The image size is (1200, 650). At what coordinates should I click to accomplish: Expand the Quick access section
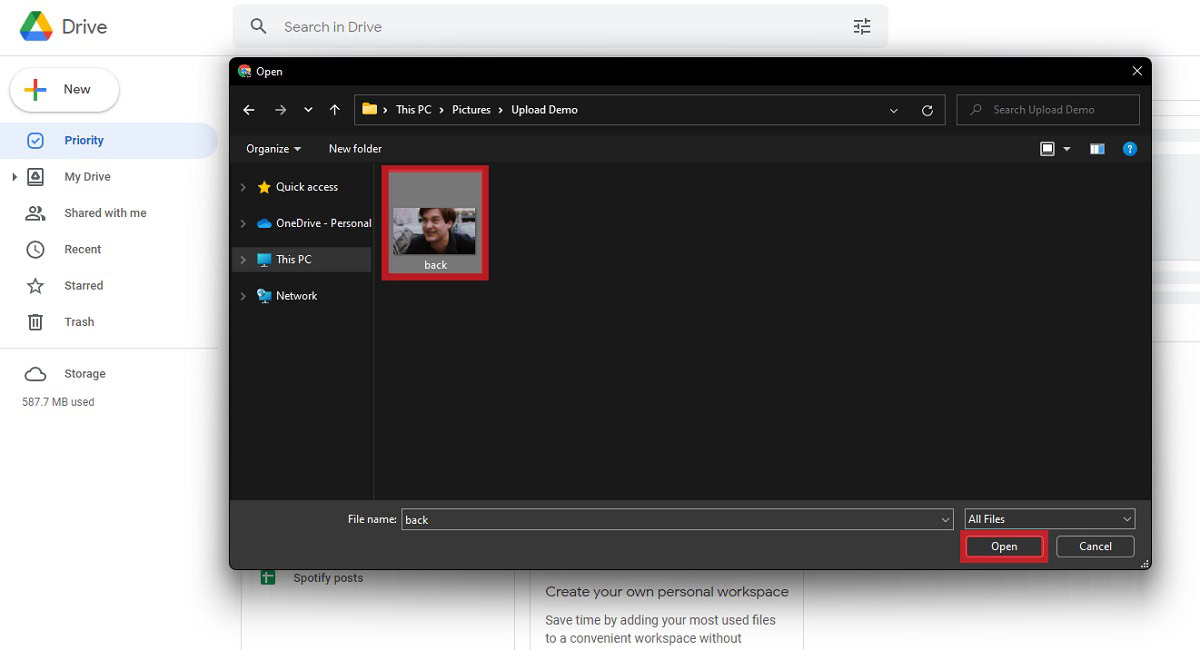(241, 186)
